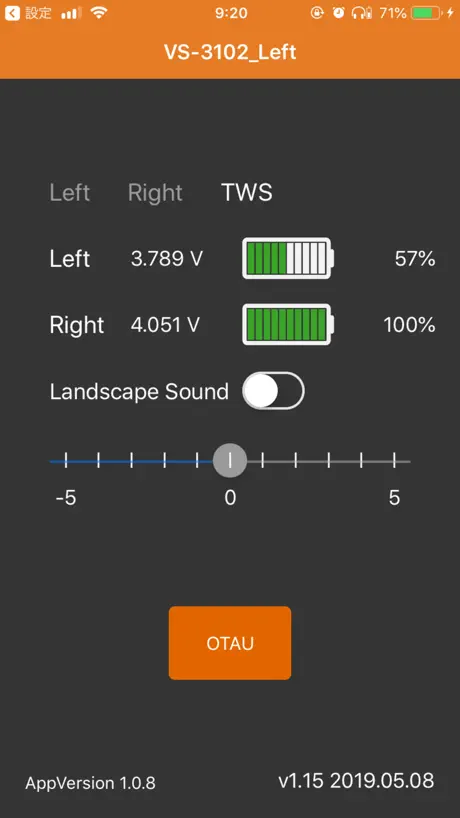Switch to the Right tab
The height and width of the screenshot is (818, 460).
point(155,193)
